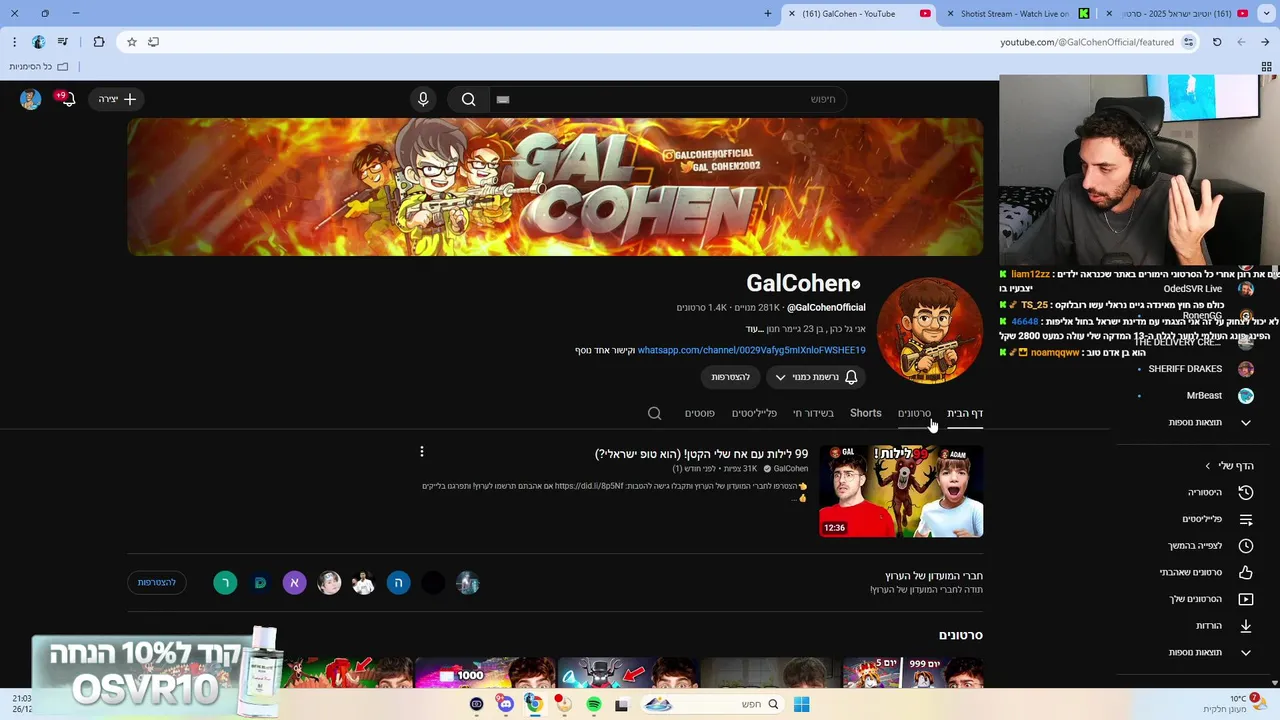This screenshot has height=720, width=1280.
Task: Click the סרטונים section heading
Action: point(961,635)
